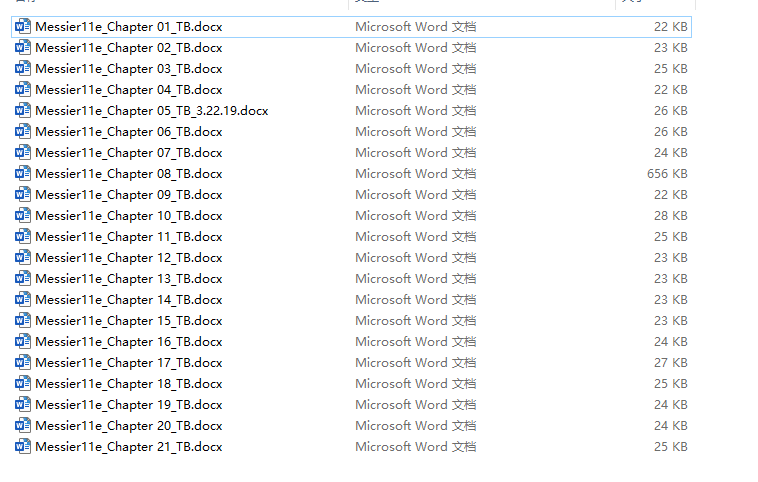The height and width of the screenshot is (482, 758).
Task: Click Word icon of Messier11e_Chapter 07_TB.docx
Action: [x=23, y=152]
